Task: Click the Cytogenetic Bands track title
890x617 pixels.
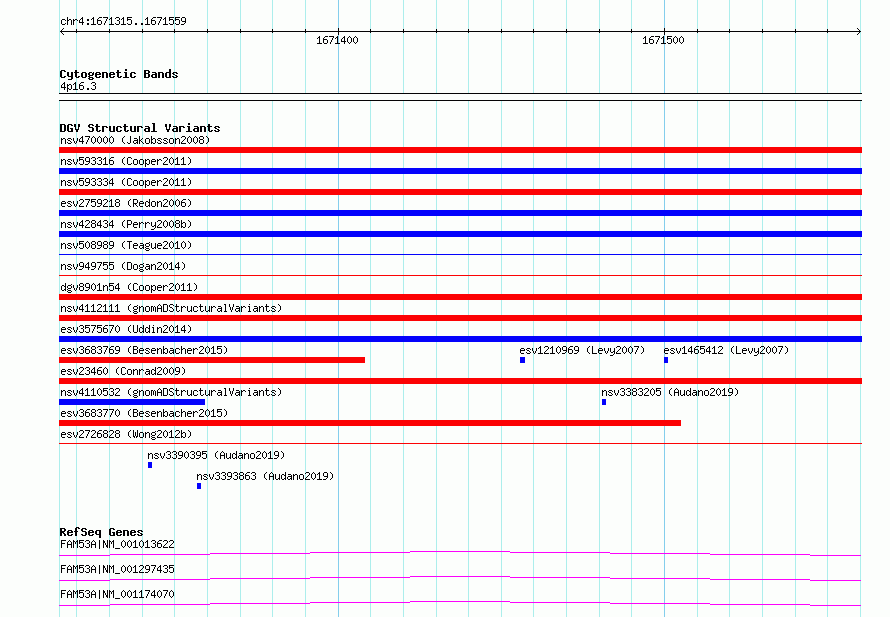Action: (119, 74)
